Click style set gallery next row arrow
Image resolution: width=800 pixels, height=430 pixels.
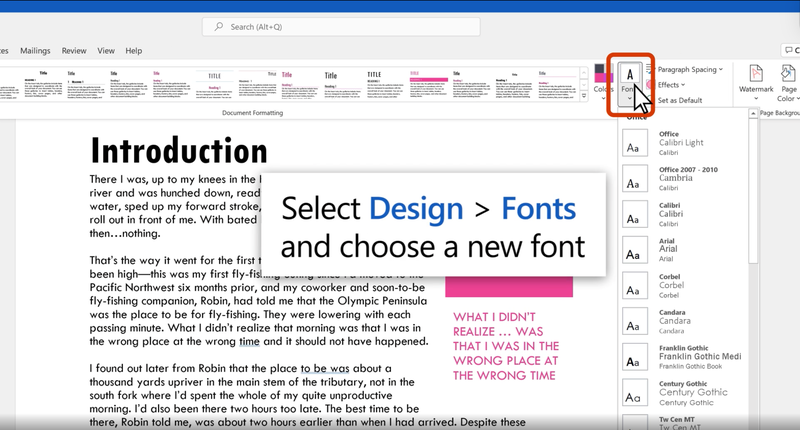[x=584, y=84]
